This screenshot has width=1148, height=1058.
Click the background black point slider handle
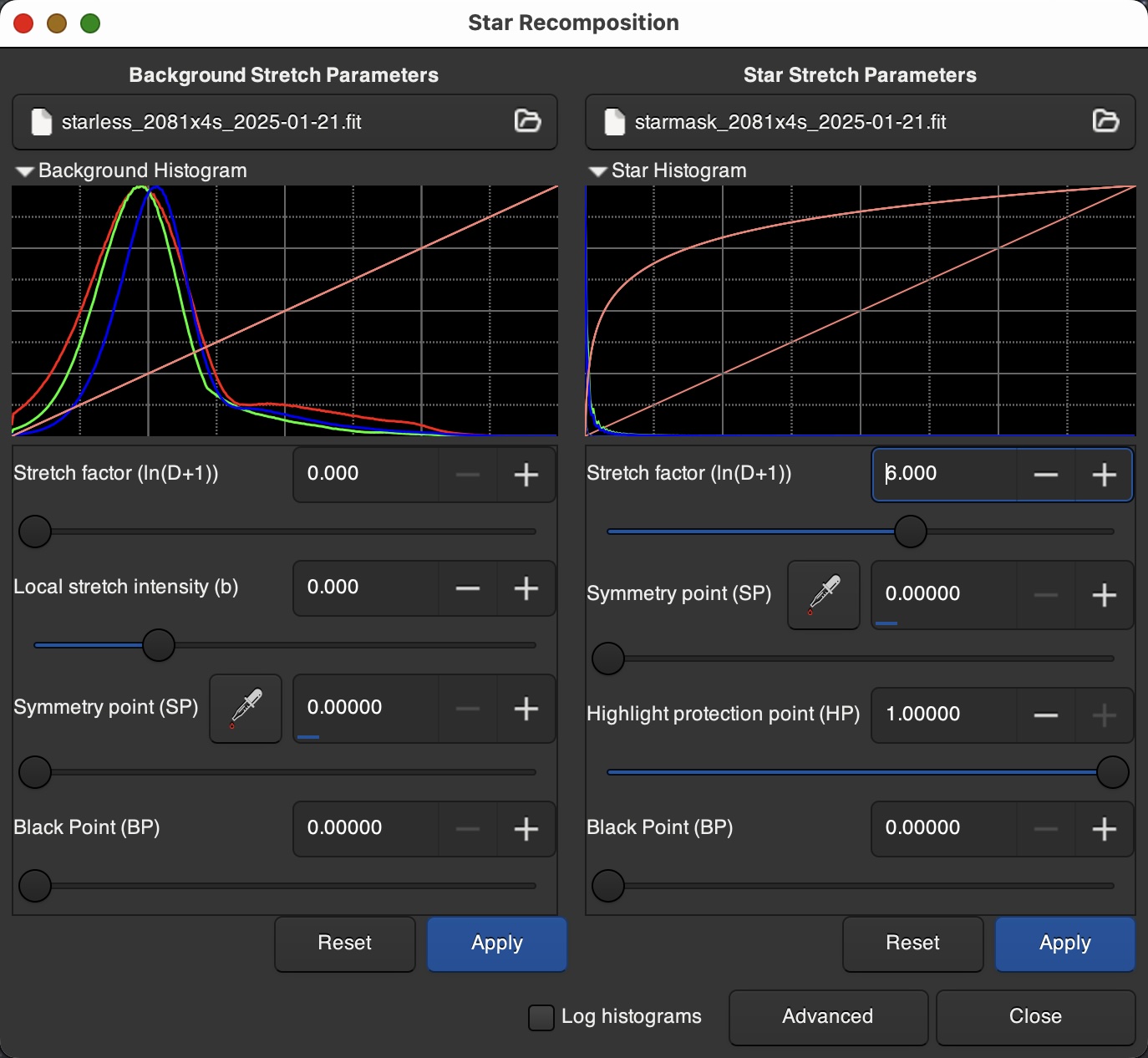pos(35,886)
